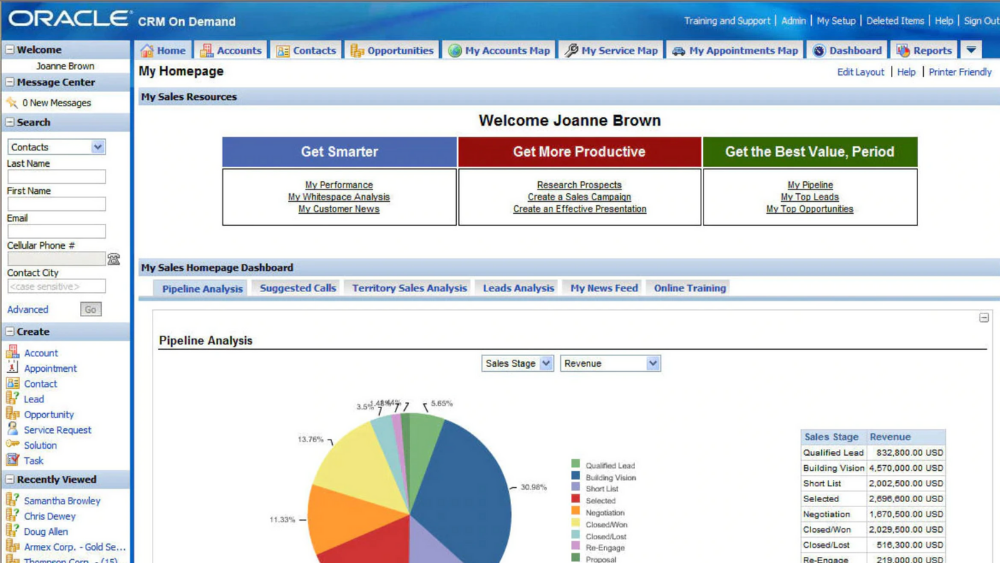This screenshot has height=563, width=1000.
Task: Click the Create Service Request icon
Action: pos(13,429)
